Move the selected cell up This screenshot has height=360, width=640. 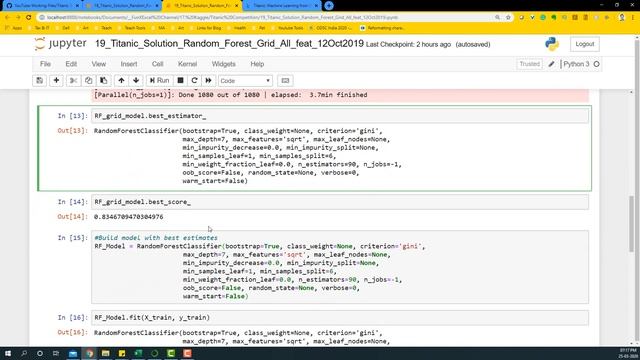tap(121, 80)
